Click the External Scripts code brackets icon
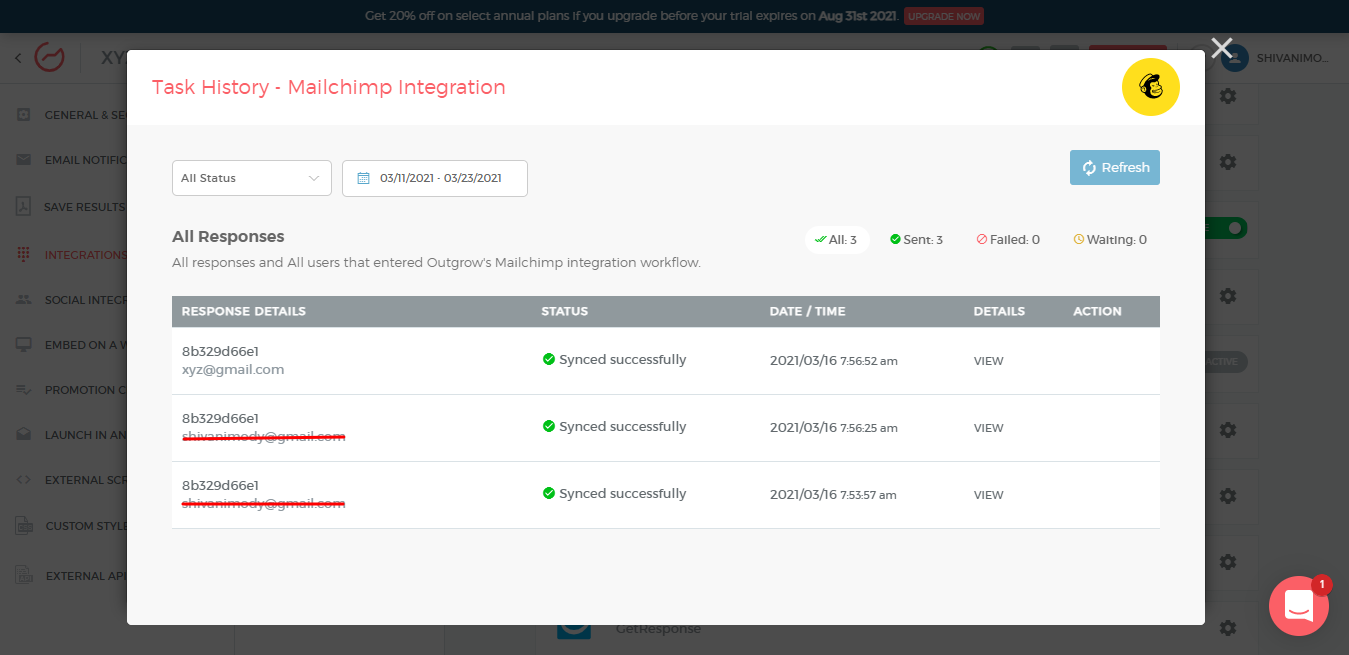This screenshot has height=655, width=1349. [24, 480]
